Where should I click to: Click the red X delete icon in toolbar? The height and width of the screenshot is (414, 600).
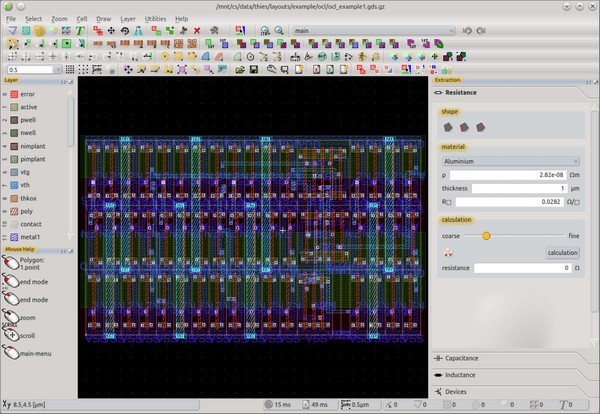tap(197, 31)
